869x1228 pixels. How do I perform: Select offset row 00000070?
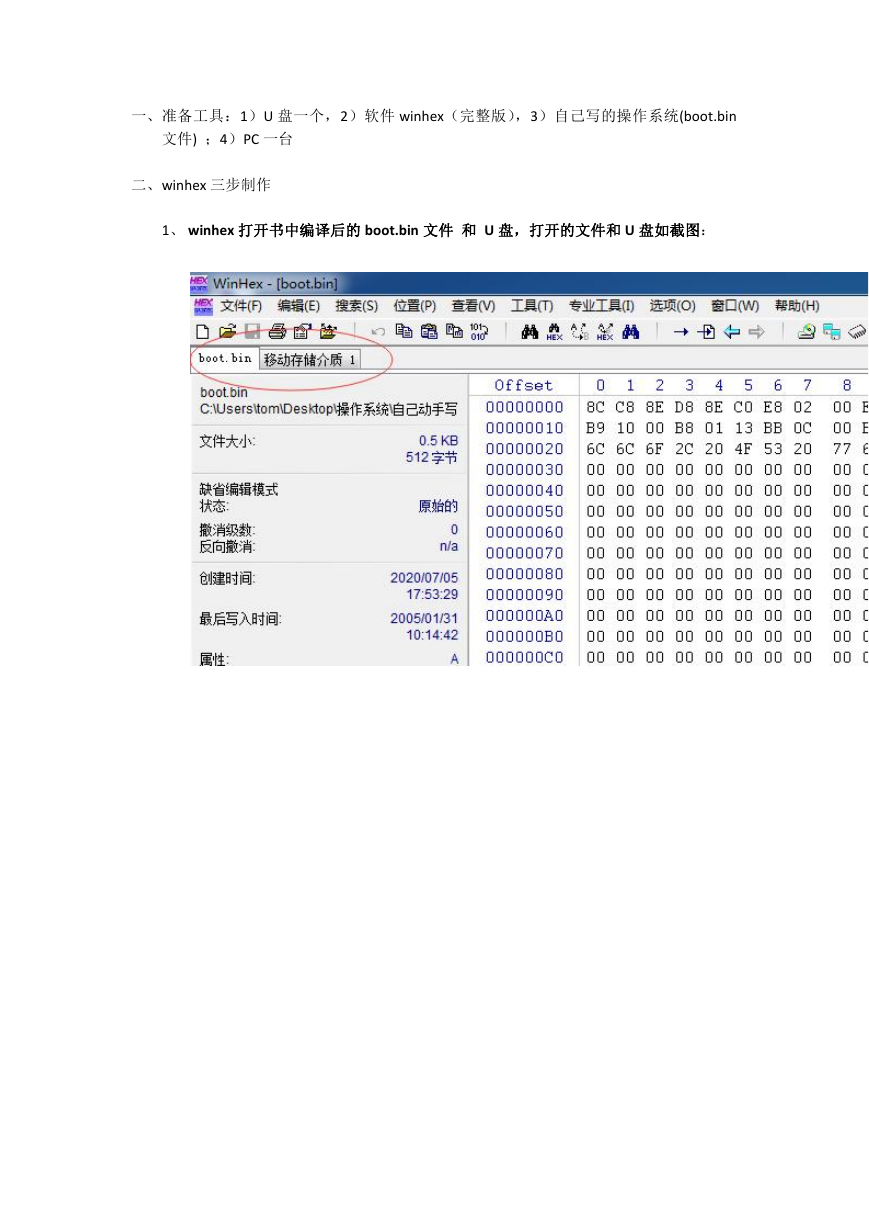pyautogui.click(x=524, y=553)
